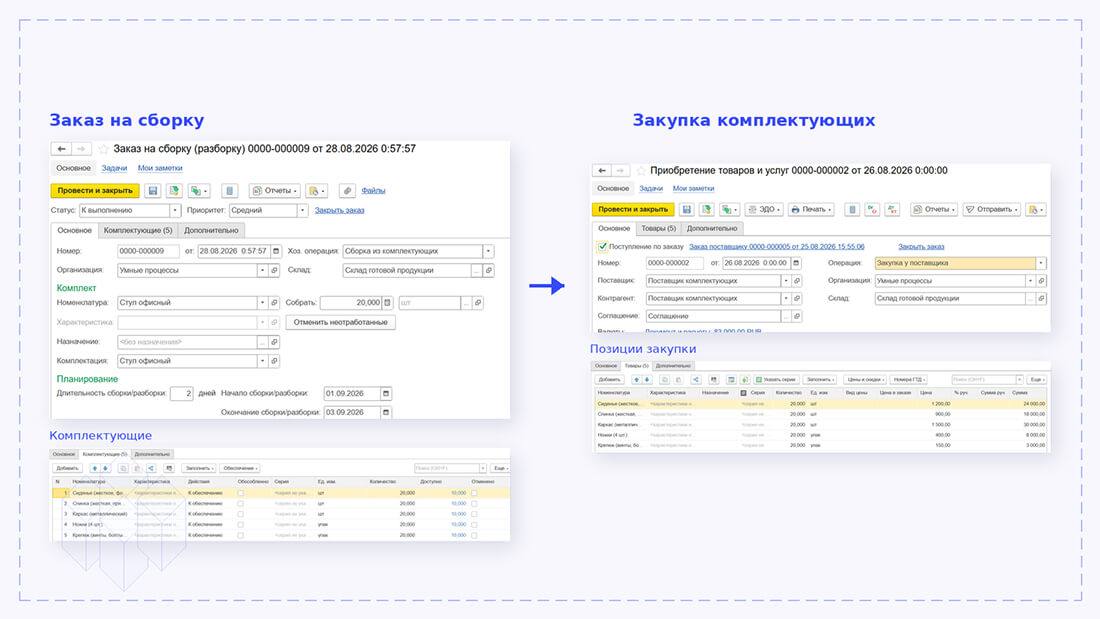Toggle Отменено checkbox for Каркас row

474,514
